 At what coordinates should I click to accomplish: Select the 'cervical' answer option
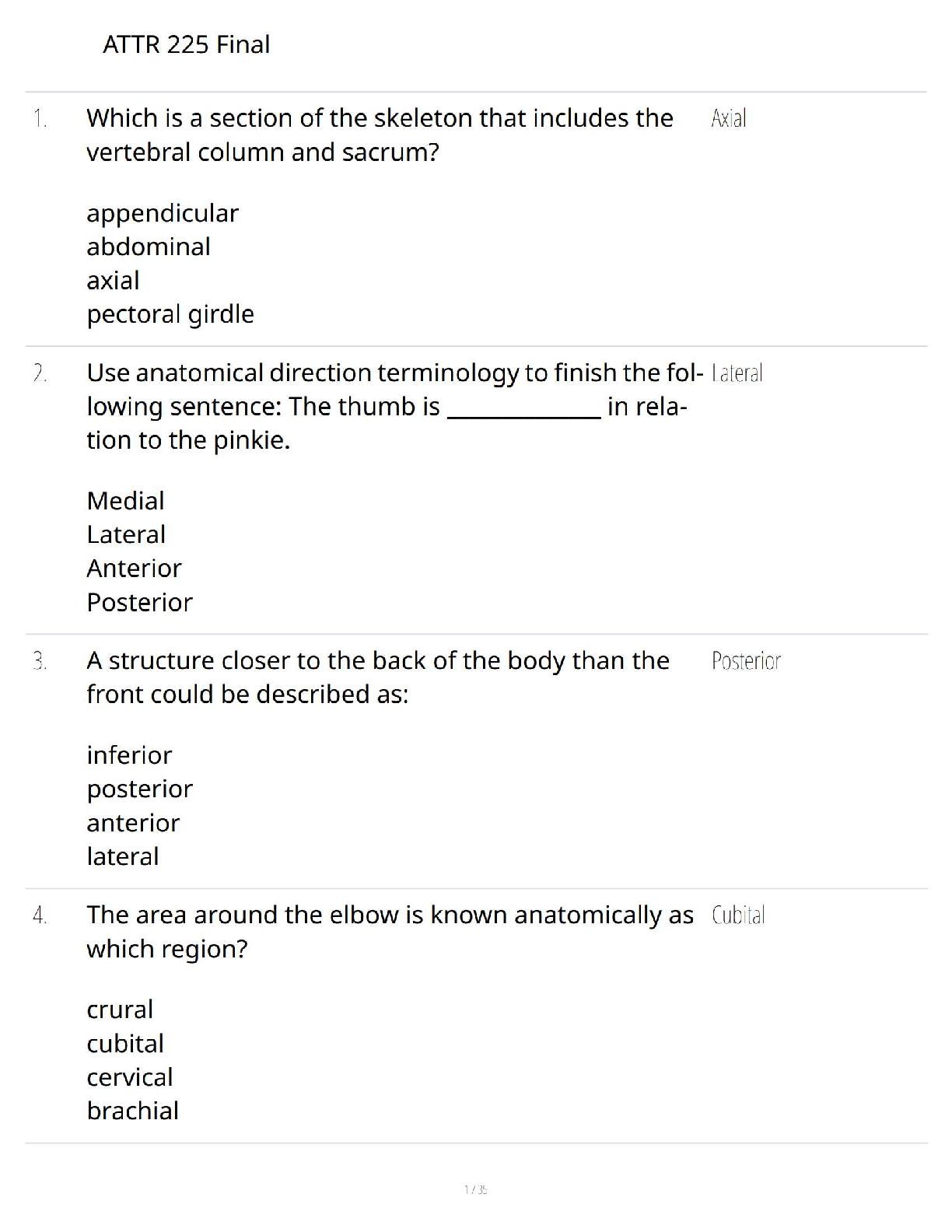pyautogui.click(x=130, y=1077)
